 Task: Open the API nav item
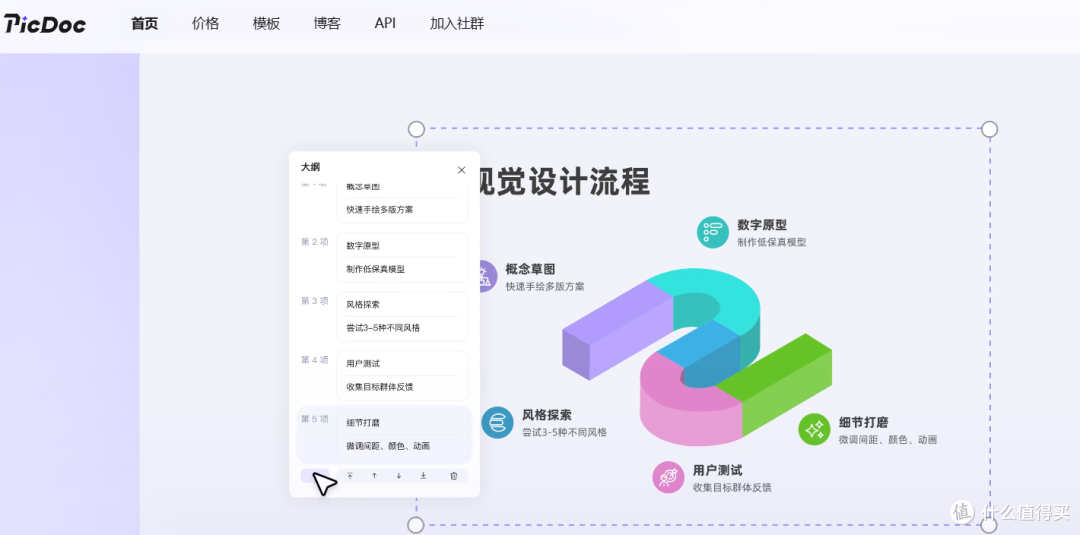(385, 23)
